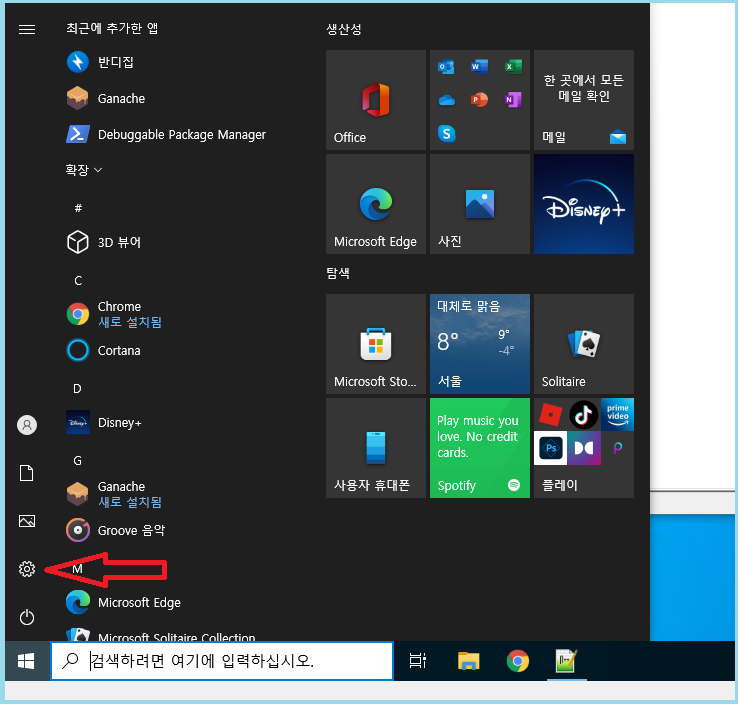
Task: Focus the taskbar search box
Action: [222, 661]
